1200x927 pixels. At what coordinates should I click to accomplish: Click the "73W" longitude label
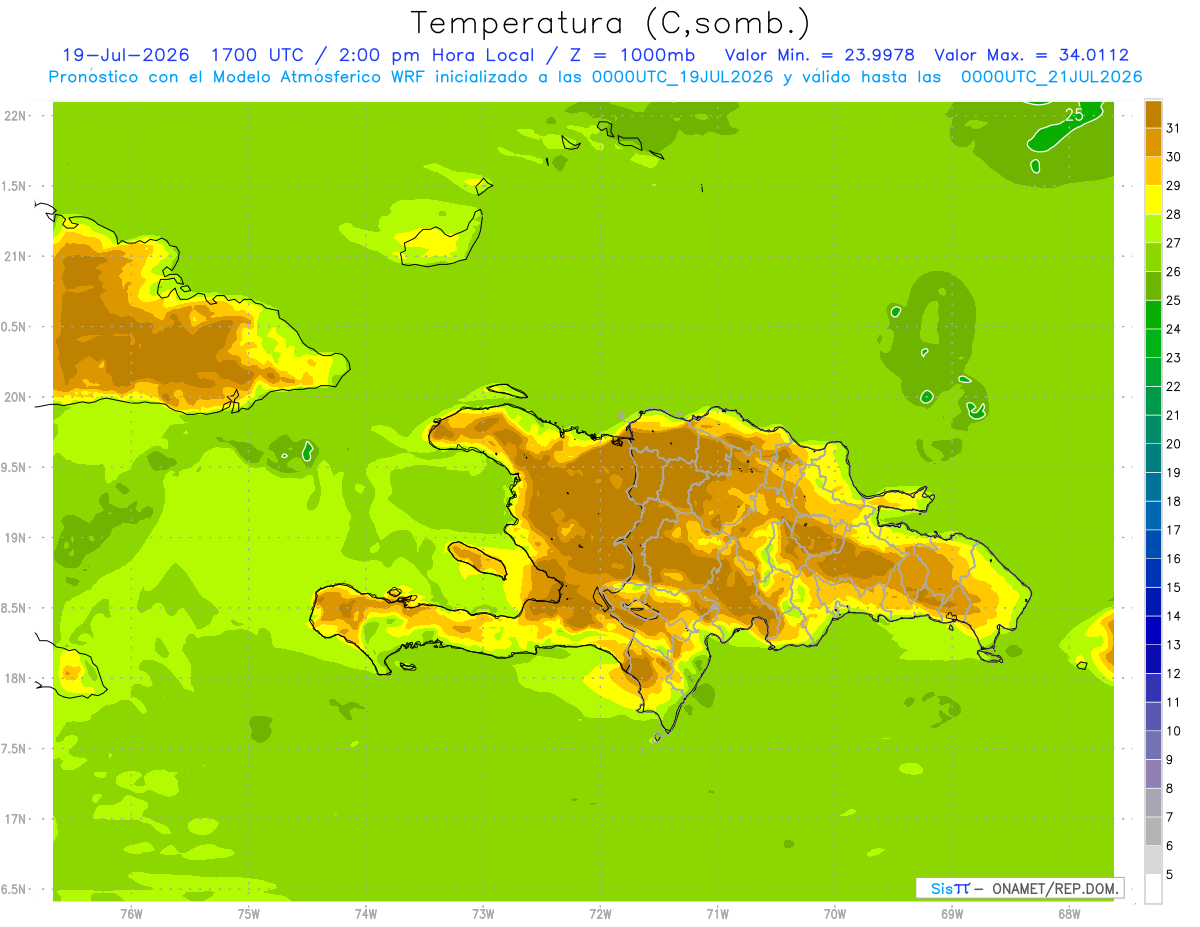[483, 914]
